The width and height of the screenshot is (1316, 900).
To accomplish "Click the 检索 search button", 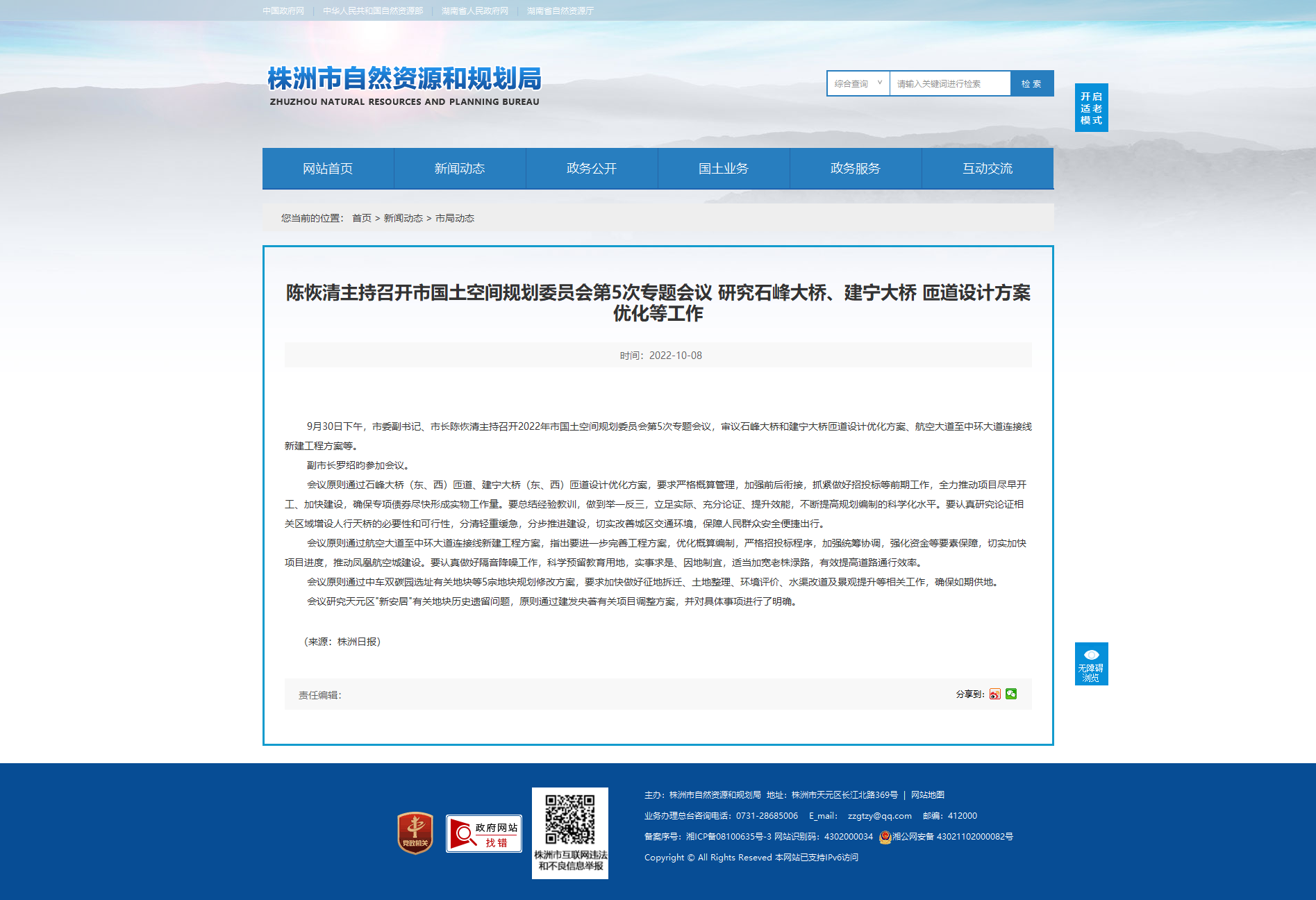I will tap(1032, 83).
